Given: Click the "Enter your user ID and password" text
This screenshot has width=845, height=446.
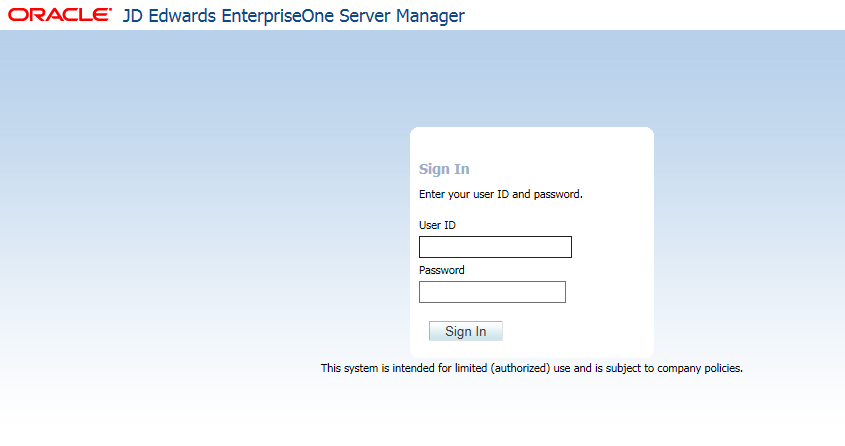Looking at the screenshot, I should [x=500, y=194].
